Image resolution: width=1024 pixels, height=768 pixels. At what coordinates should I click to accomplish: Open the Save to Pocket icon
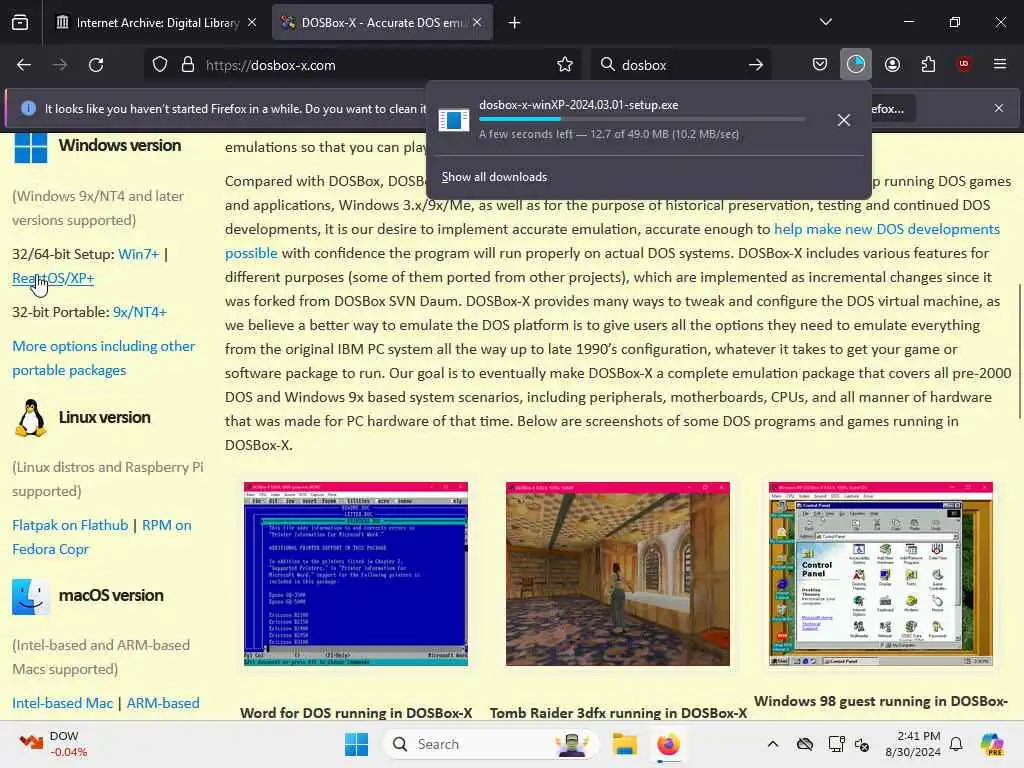click(x=820, y=64)
